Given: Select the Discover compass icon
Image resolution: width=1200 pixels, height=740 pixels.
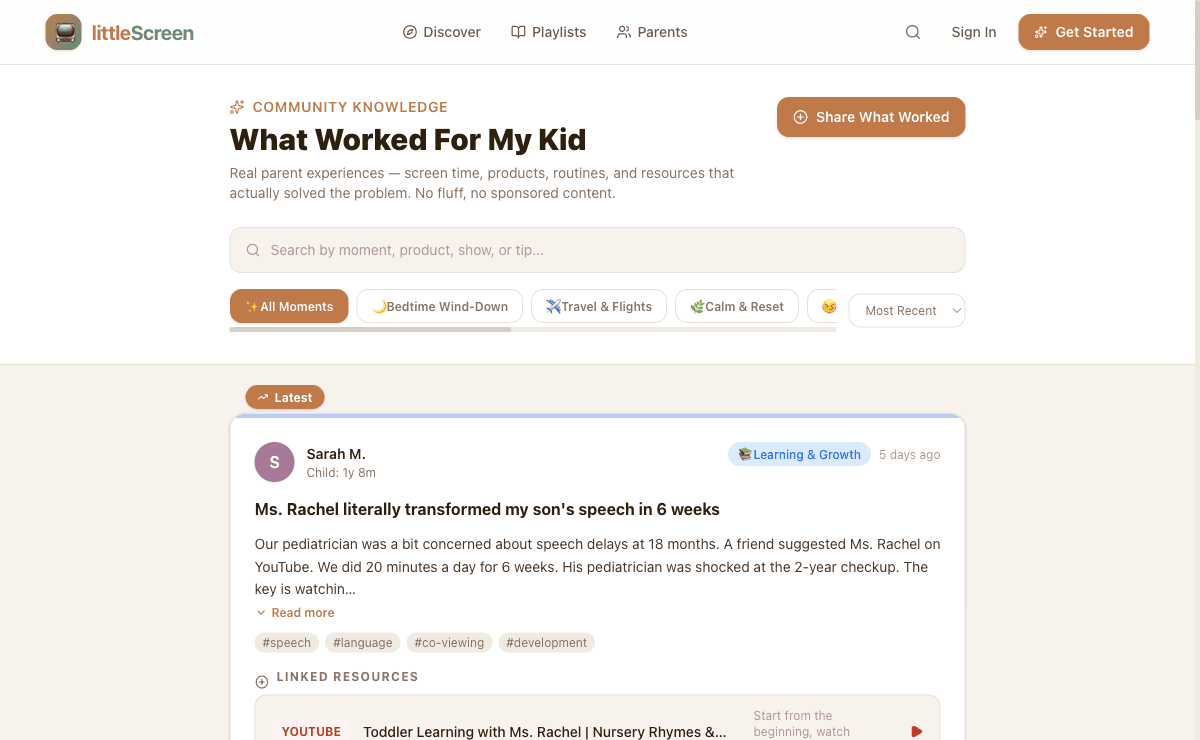Looking at the screenshot, I should tap(409, 32).
